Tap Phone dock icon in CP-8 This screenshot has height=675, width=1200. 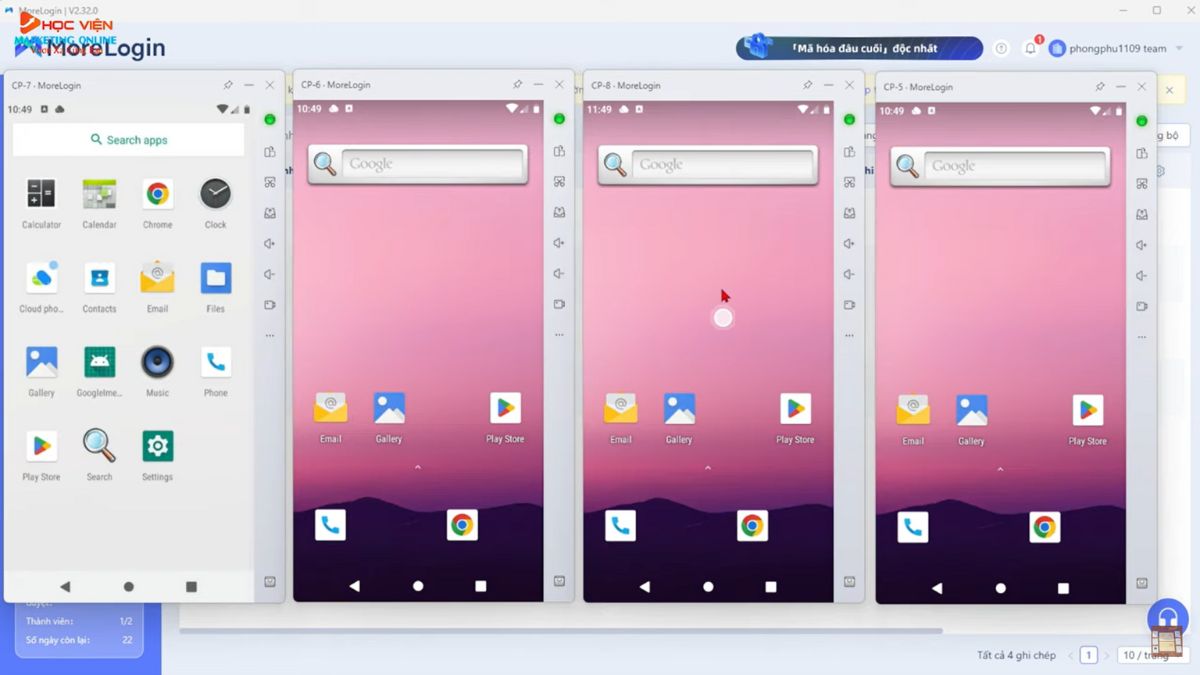click(x=620, y=526)
